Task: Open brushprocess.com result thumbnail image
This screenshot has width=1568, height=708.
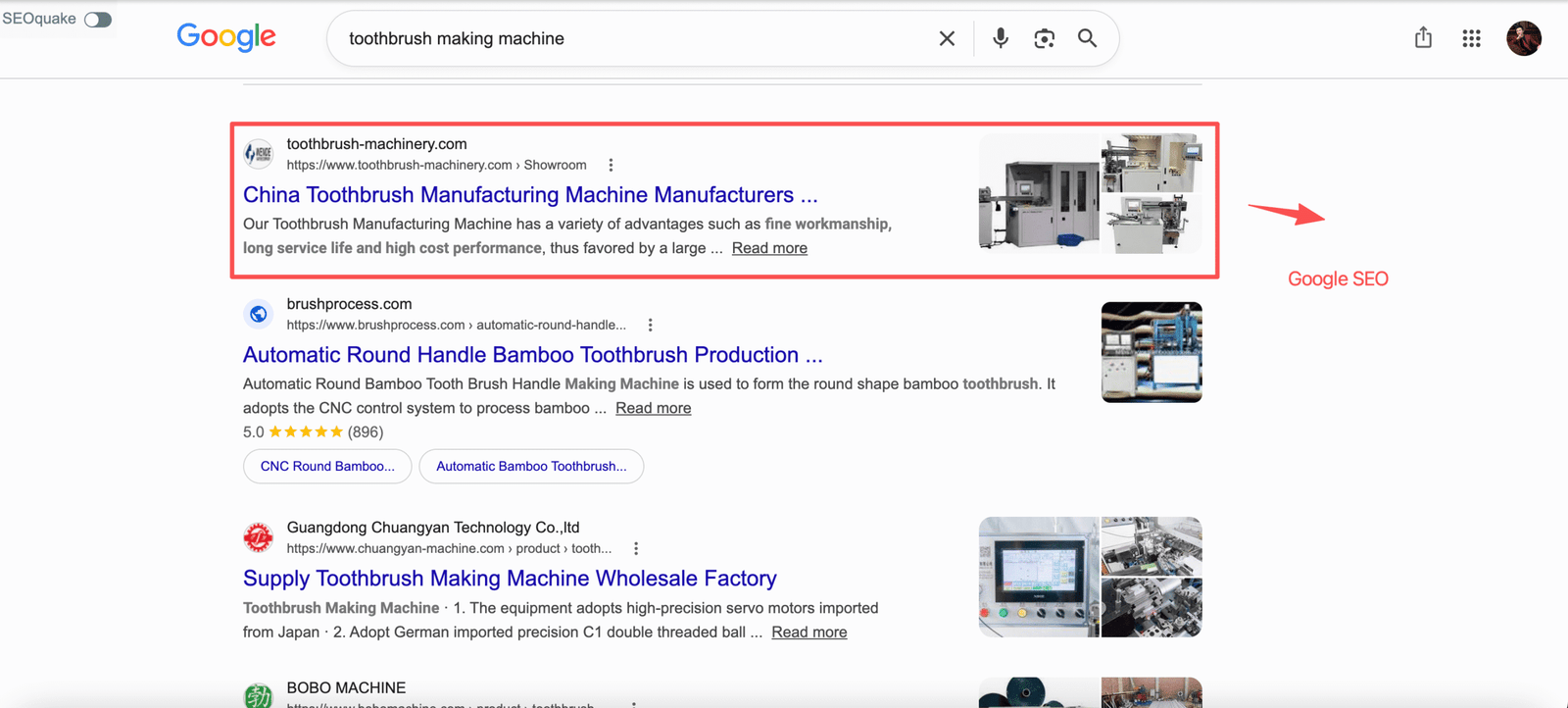Action: click(x=1151, y=352)
